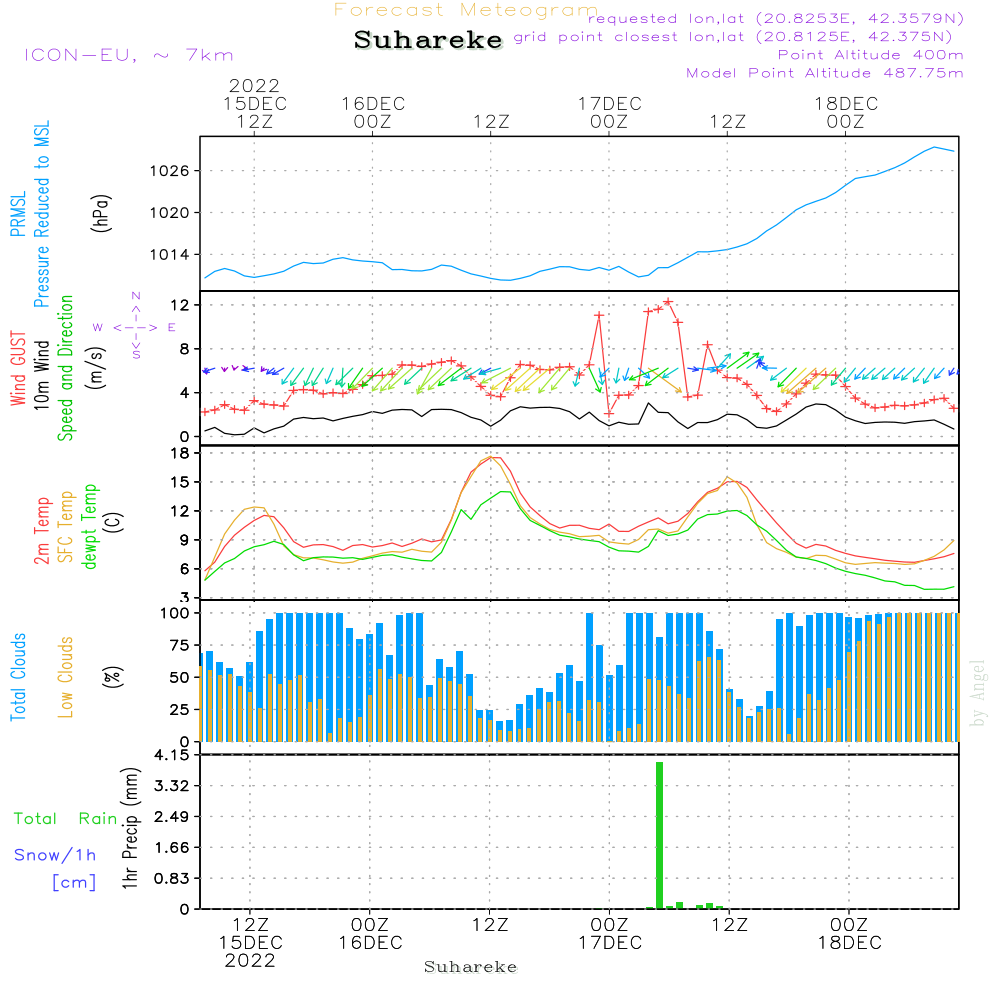Click the highest red wind gust marker
The width and height of the screenshot is (1000, 1000).
(x=667, y=301)
